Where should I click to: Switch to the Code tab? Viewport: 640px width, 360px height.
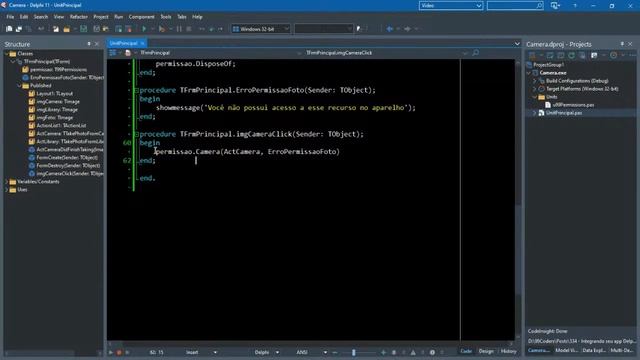tap(466, 351)
